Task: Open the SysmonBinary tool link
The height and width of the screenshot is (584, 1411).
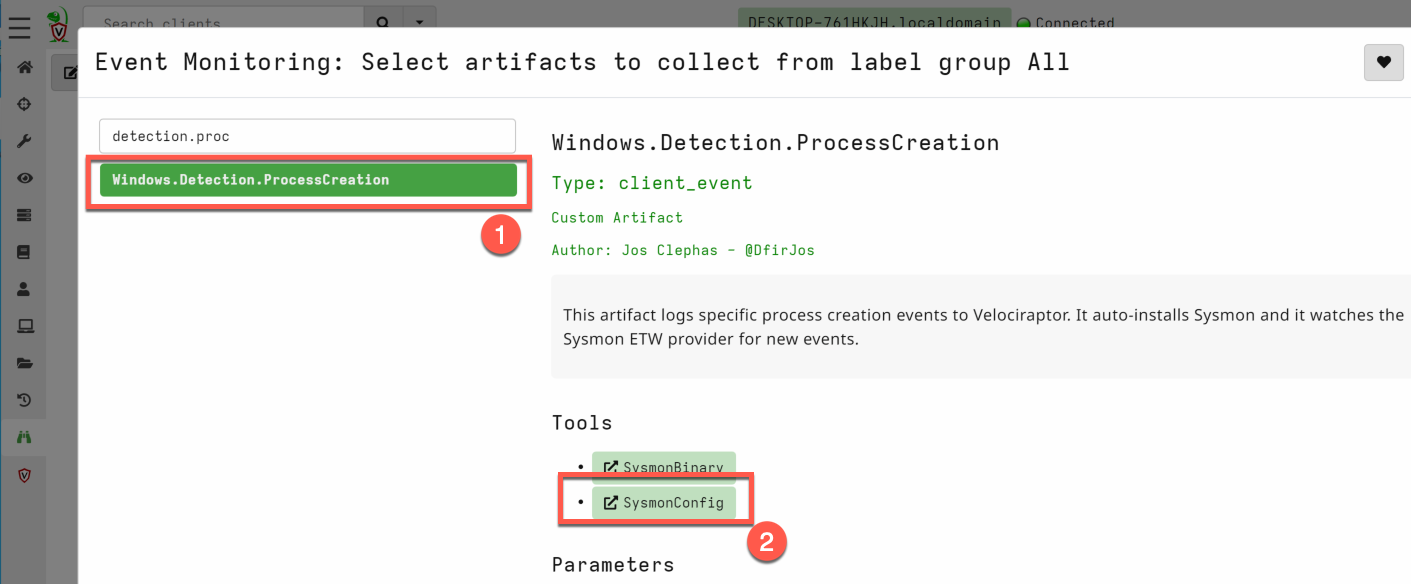Action: [664, 467]
